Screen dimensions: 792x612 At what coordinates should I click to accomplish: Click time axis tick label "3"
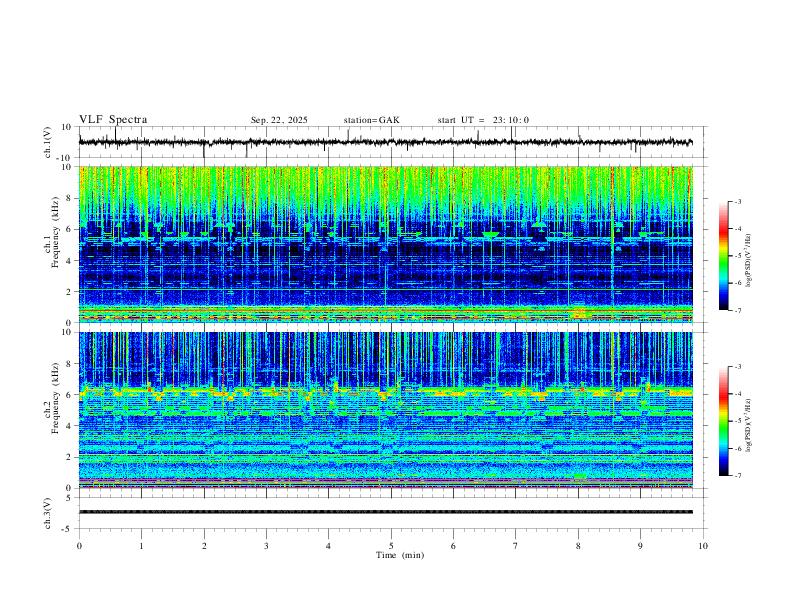[266, 546]
